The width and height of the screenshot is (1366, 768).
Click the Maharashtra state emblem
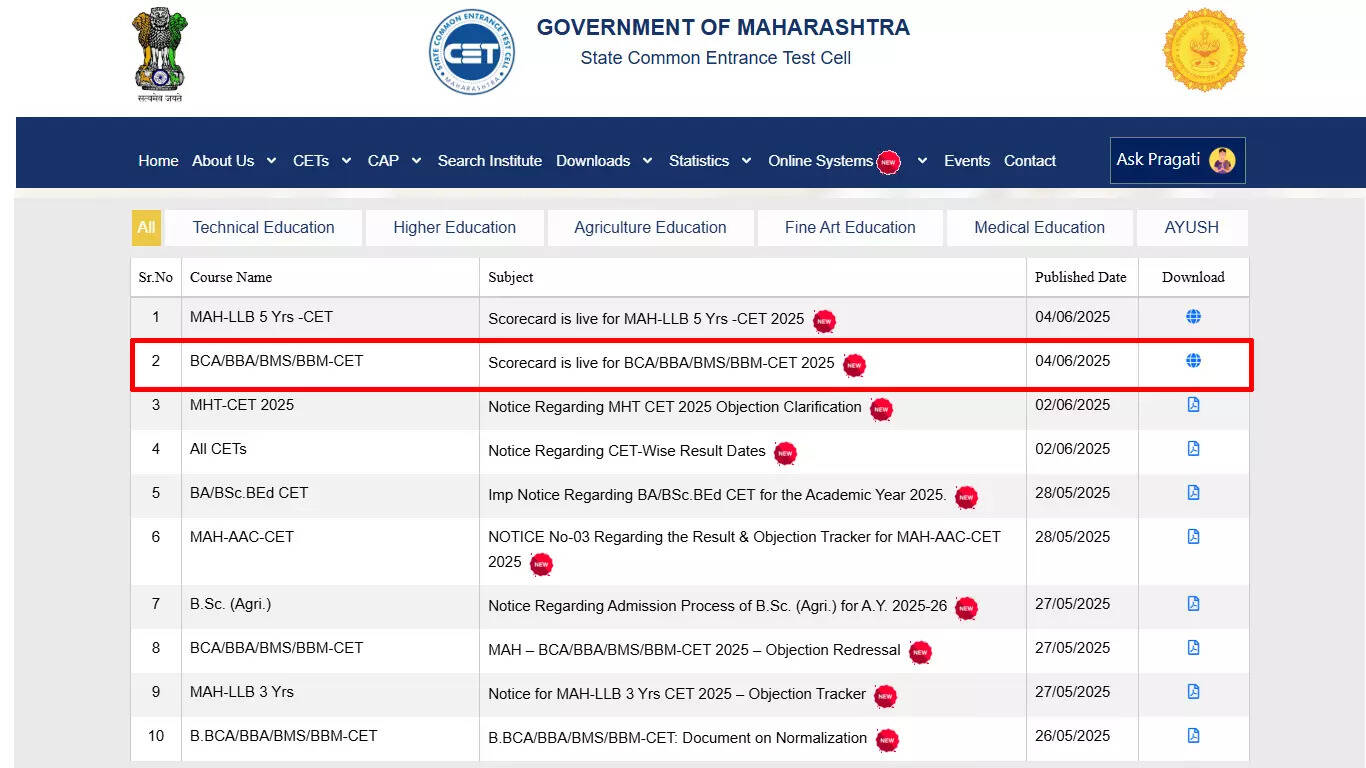tap(159, 50)
